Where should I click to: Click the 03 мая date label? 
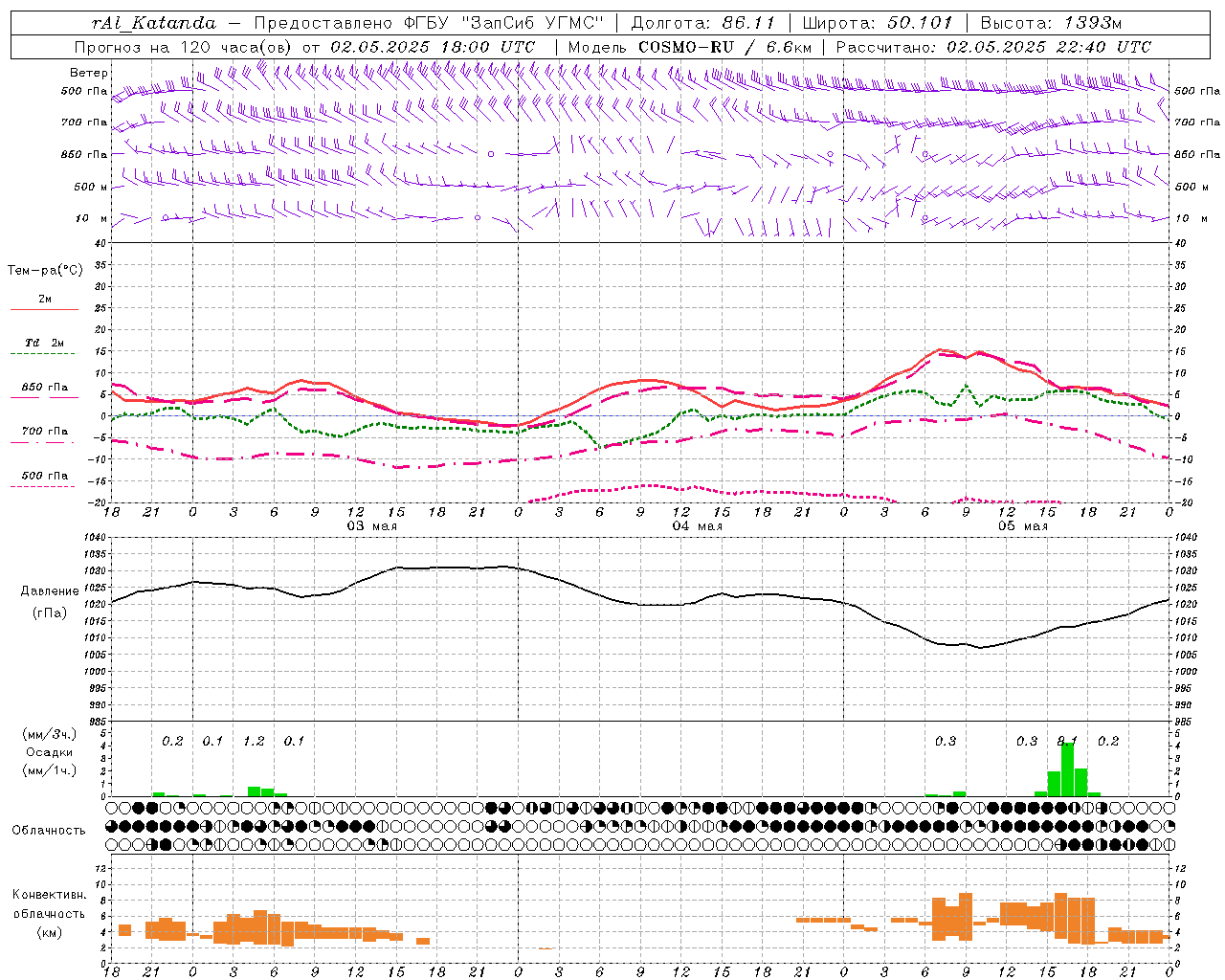(x=371, y=526)
